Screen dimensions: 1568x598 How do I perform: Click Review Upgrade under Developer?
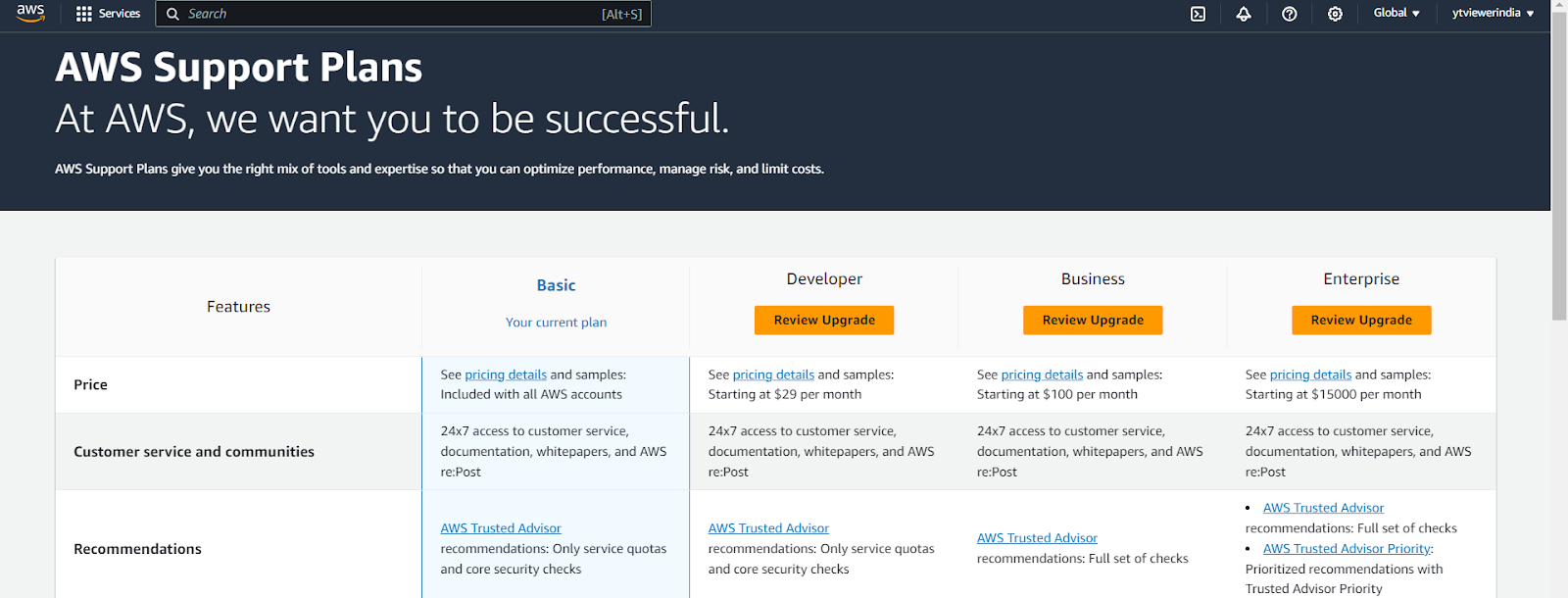pos(824,321)
